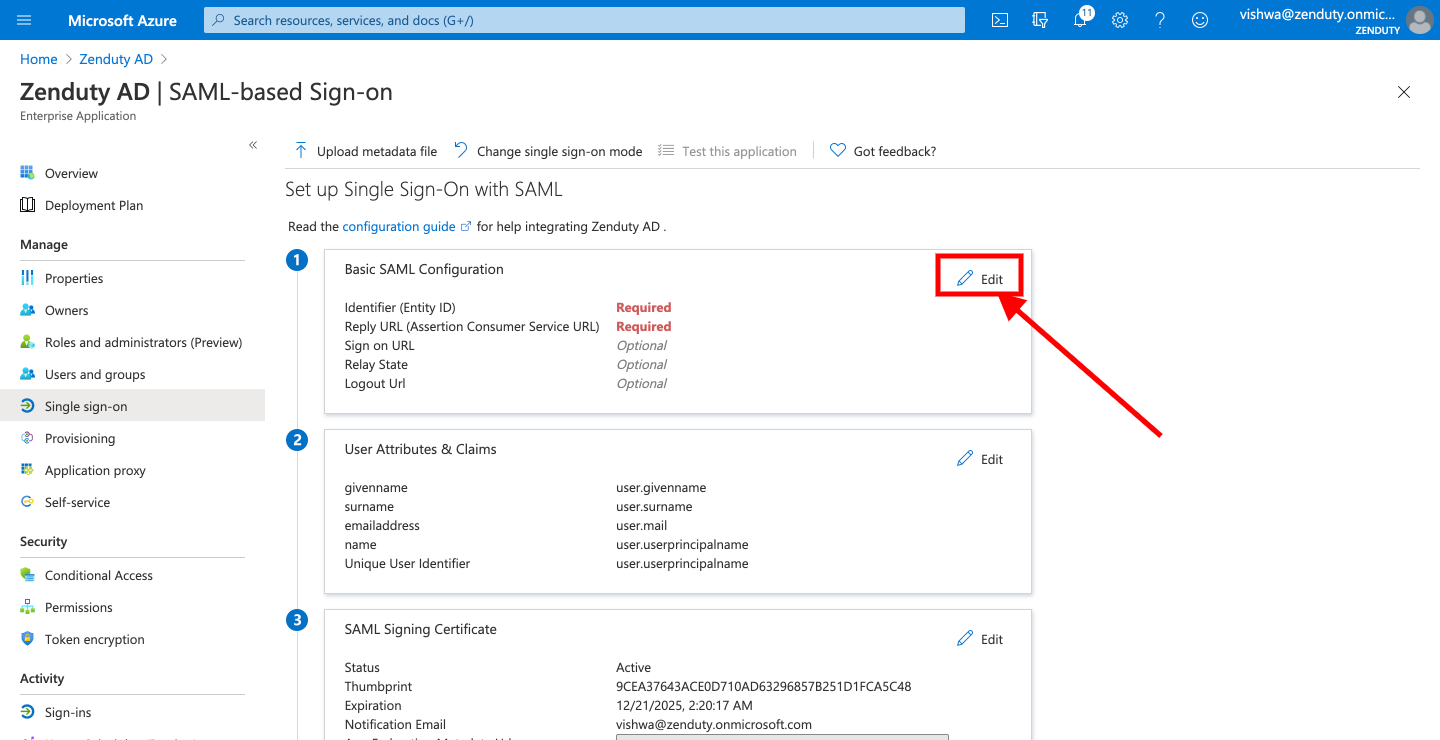Go to Zenduty AD breadcrumb
This screenshot has height=740, width=1440.
coord(116,59)
